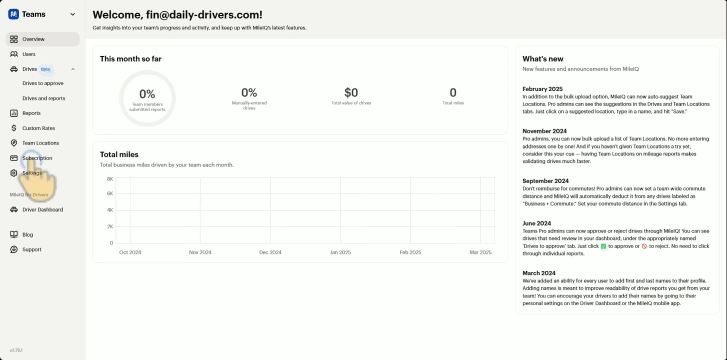This screenshot has height=360, width=727.
Task: Click the September 2024 announcement title
Action: point(545,181)
